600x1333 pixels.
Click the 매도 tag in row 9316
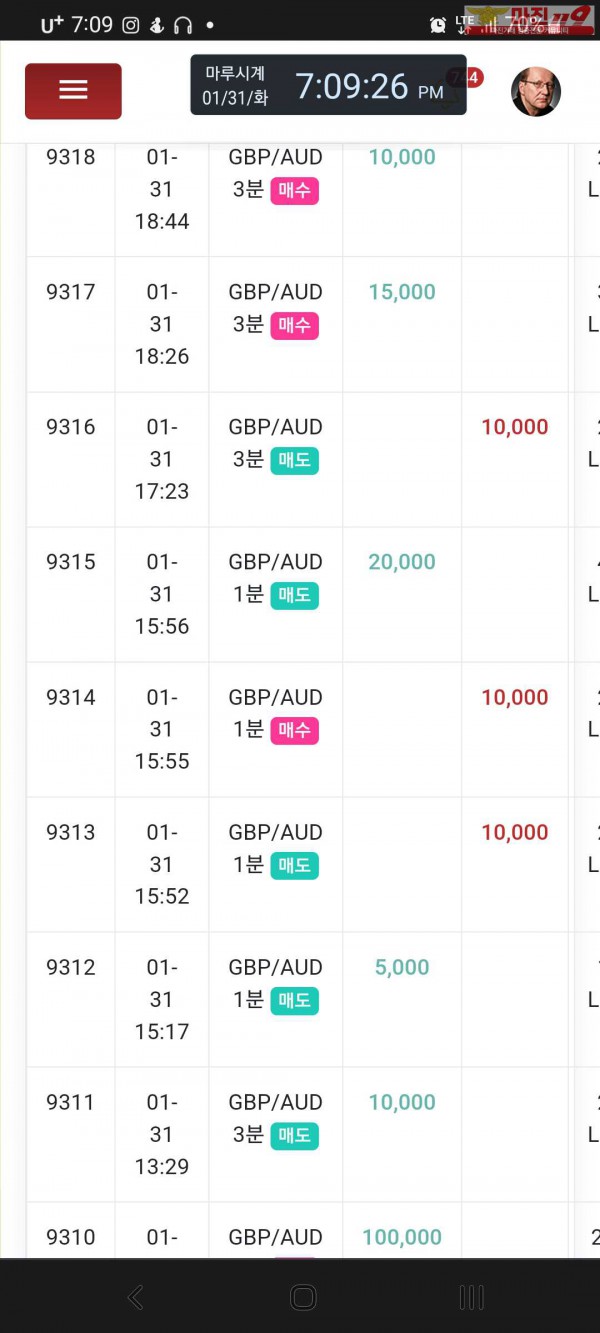pos(294,460)
